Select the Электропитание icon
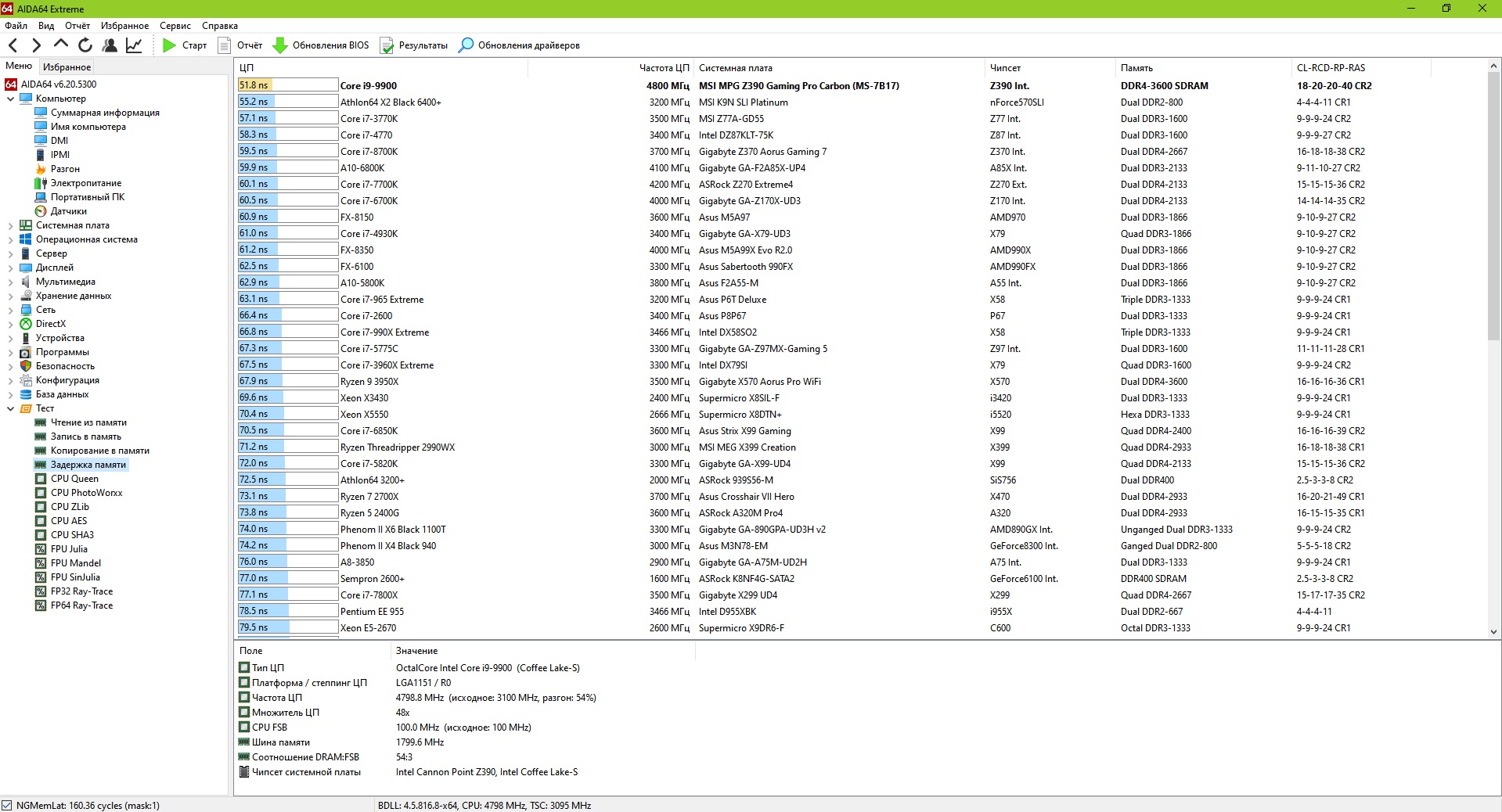The height and width of the screenshot is (812, 1502). (41, 183)
